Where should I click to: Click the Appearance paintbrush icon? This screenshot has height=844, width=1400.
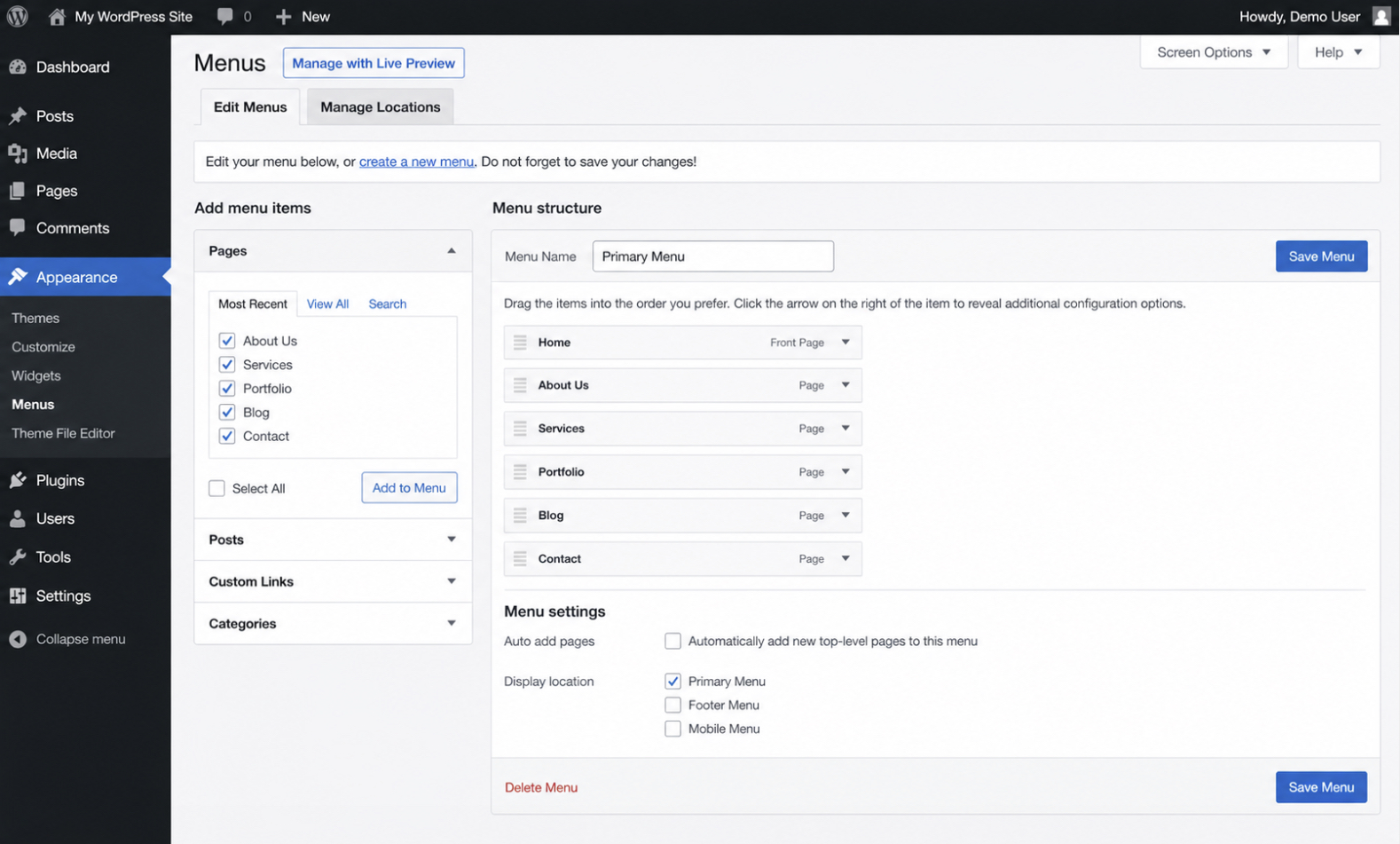[18, 277]
